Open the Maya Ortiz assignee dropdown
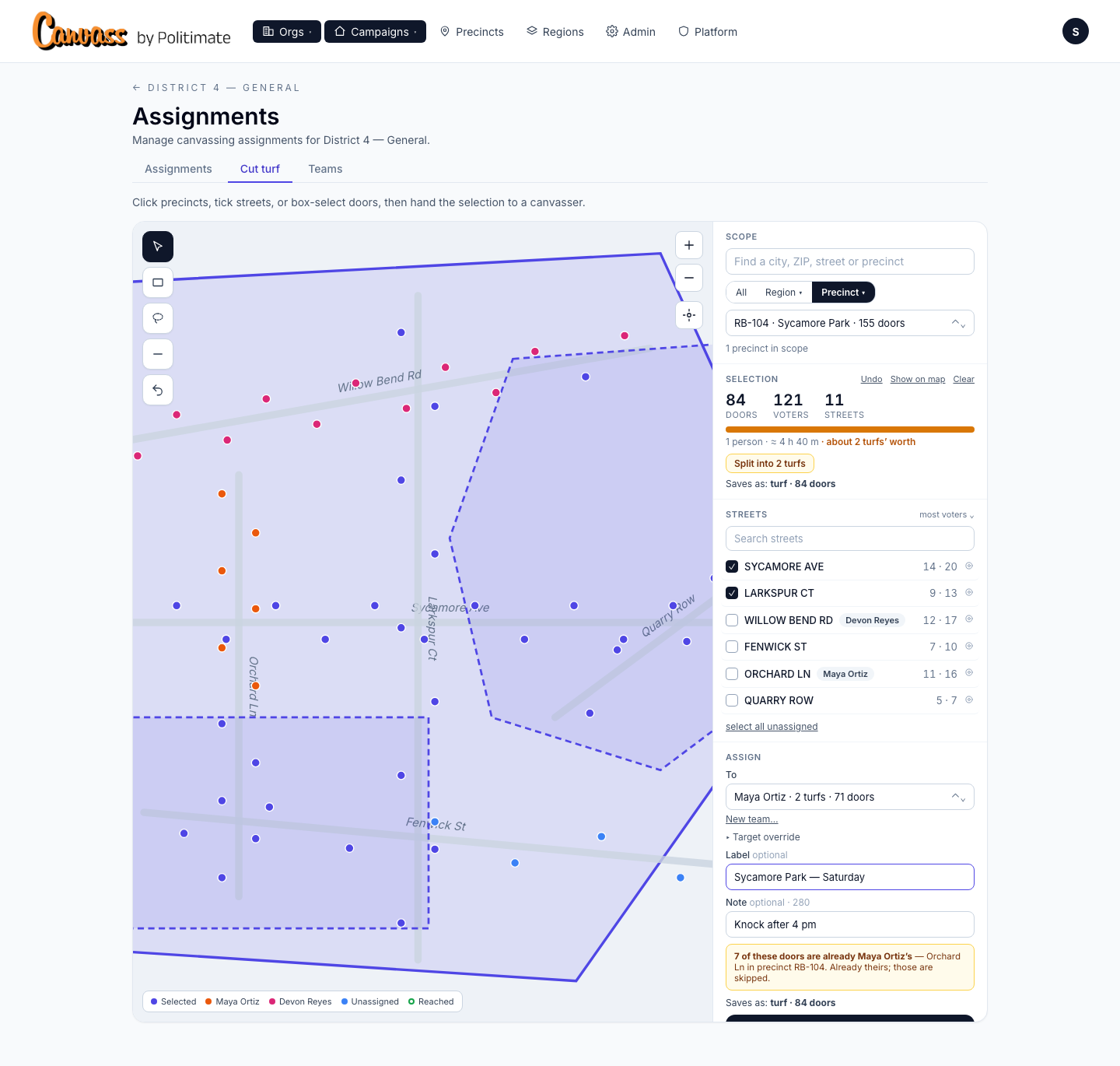 tap(849, 797)
